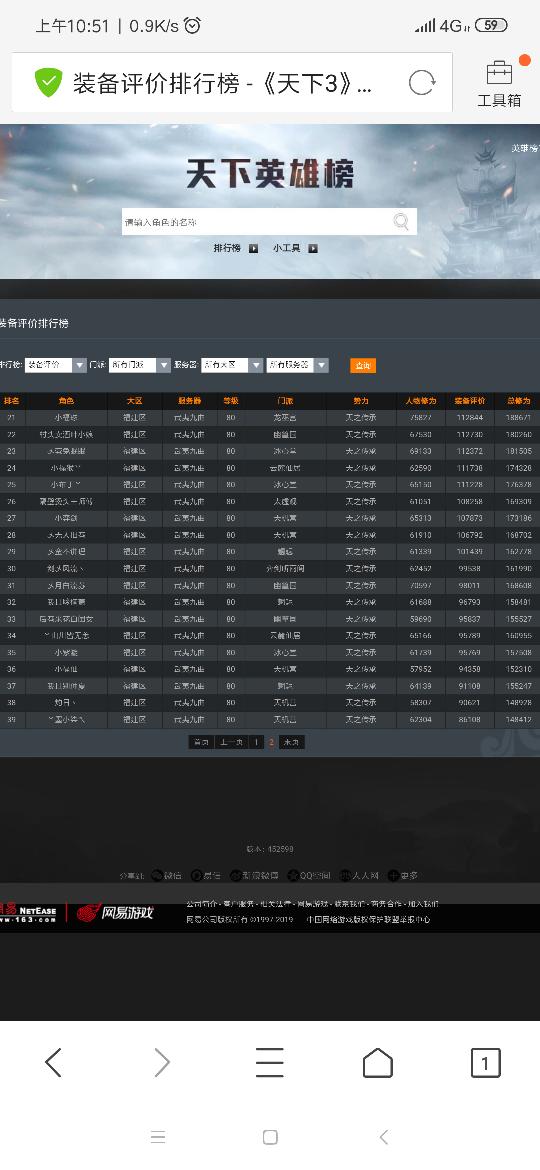Click equipment score 106792

[x=470, y=535]
